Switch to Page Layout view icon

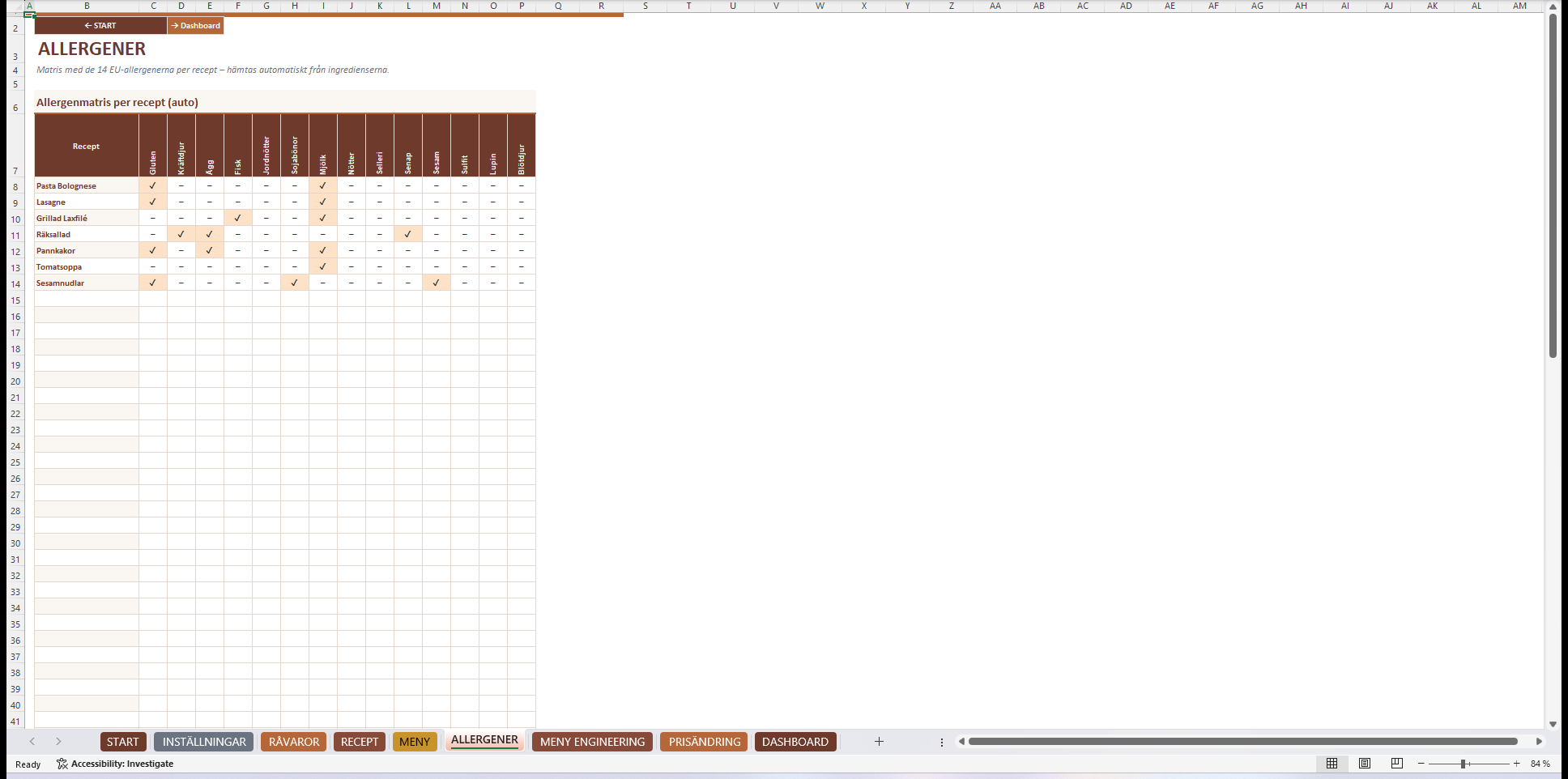click(1365, 764)
